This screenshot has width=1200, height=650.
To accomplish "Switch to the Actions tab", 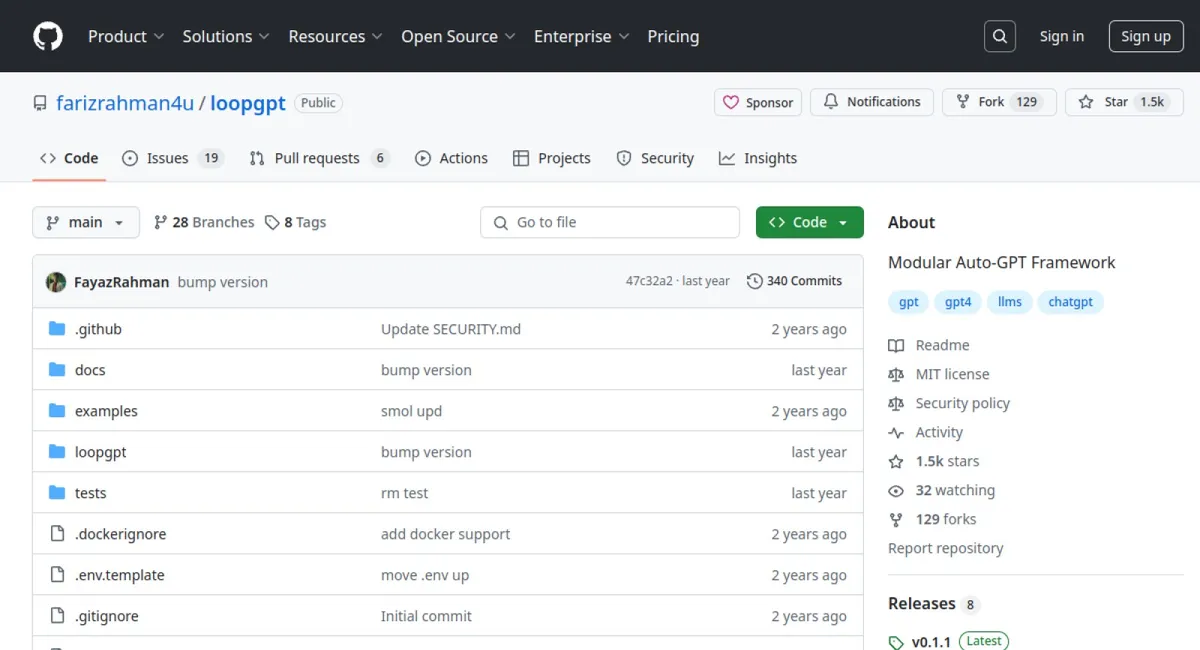I will (x=451, y=158).
